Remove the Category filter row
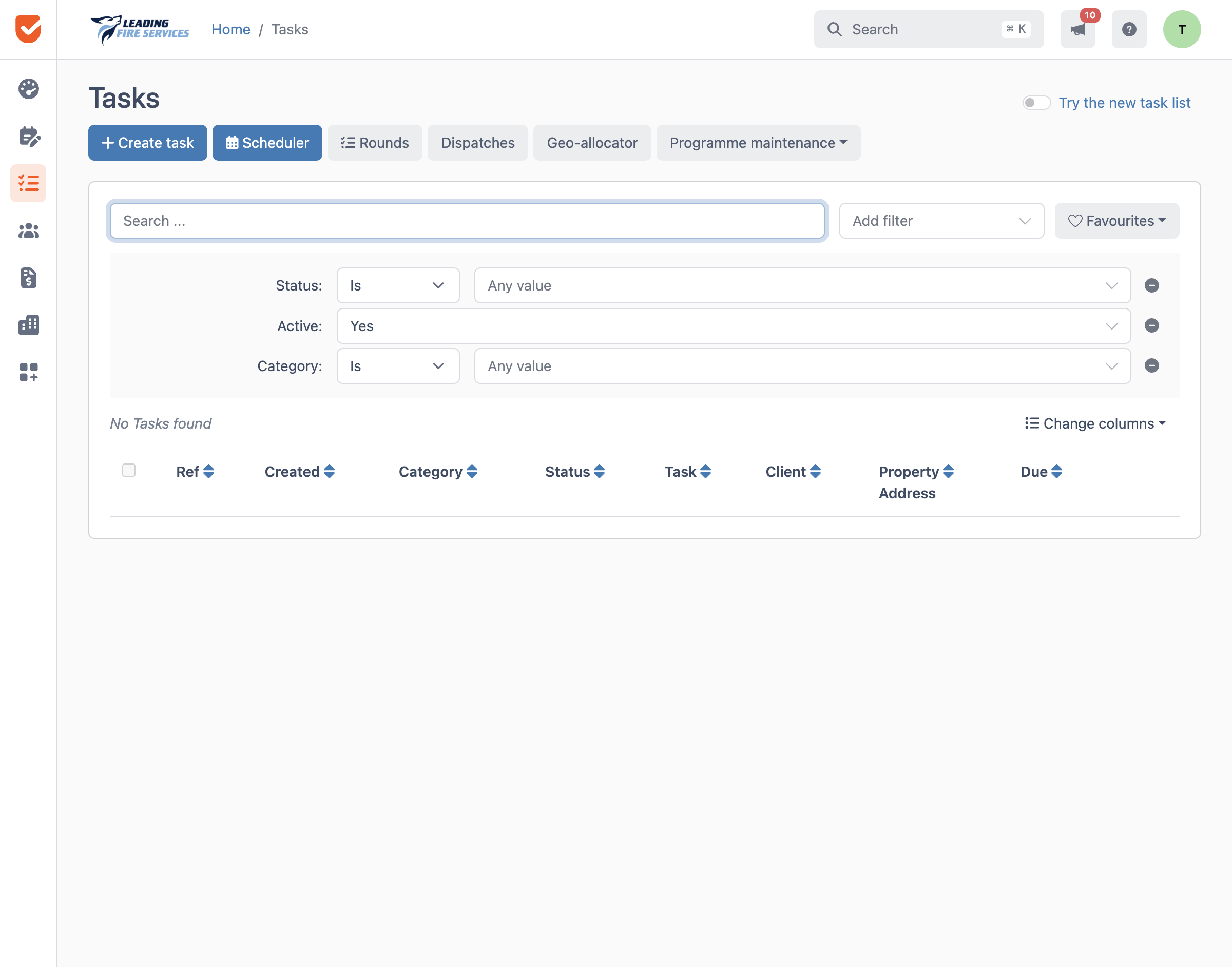The width and height of the screenshot is (1232, 967). (x=1151, y=366)
